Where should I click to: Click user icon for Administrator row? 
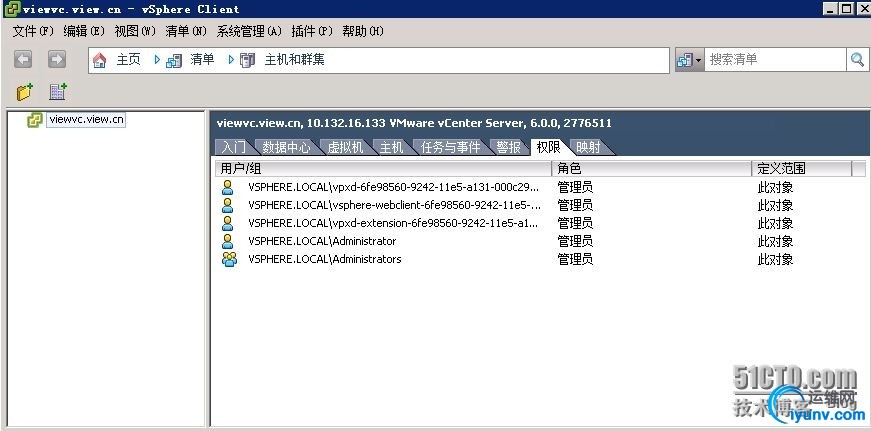tap(228, 241)
